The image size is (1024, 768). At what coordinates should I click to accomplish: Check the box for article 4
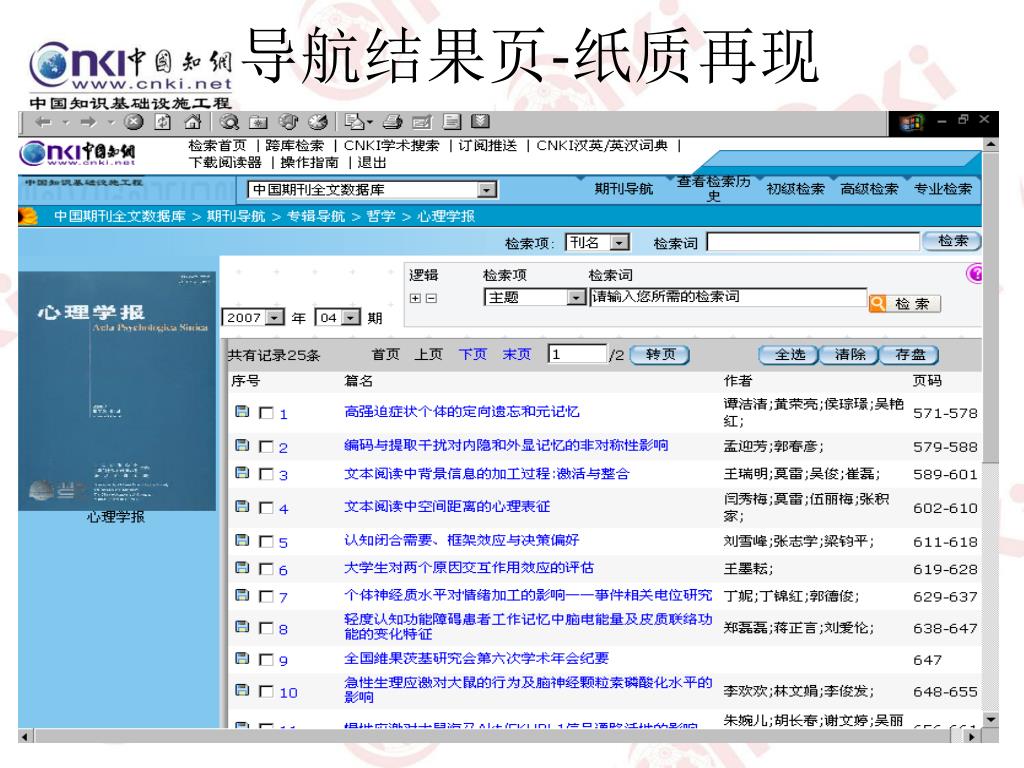click(x=266, y=507)
